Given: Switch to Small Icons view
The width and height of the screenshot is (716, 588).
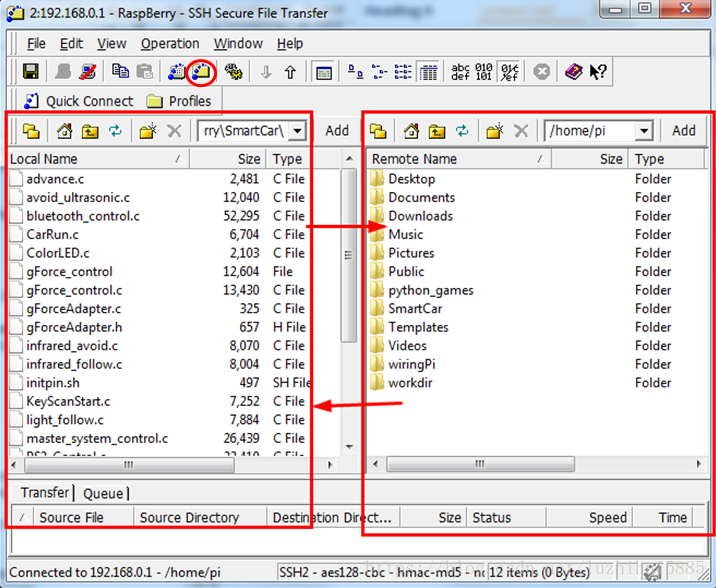Looking at the screenshot, I should 379,72.
